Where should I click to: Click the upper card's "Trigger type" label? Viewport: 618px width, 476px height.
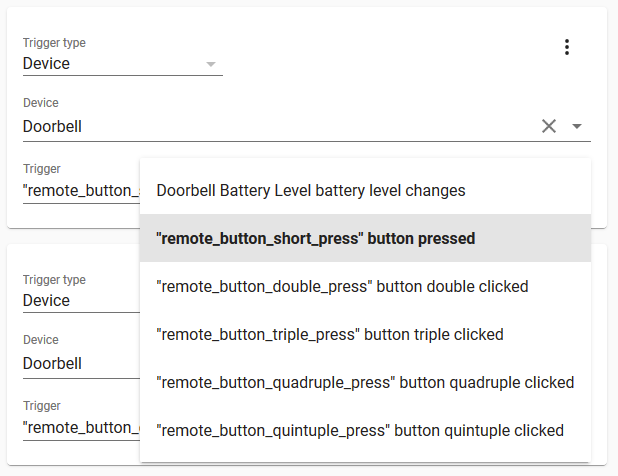coord(54,43)
